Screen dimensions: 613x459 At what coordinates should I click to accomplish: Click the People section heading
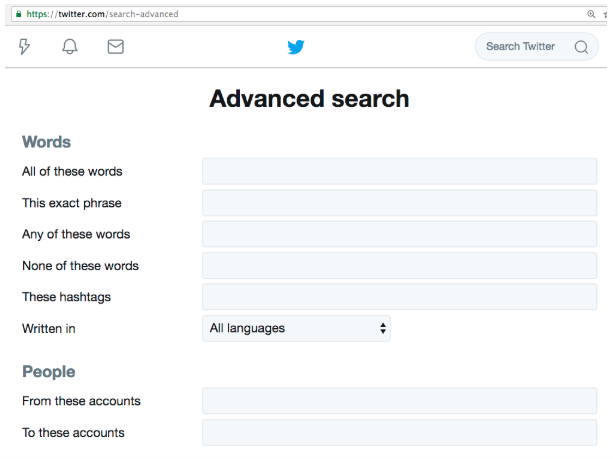(48, 371)
